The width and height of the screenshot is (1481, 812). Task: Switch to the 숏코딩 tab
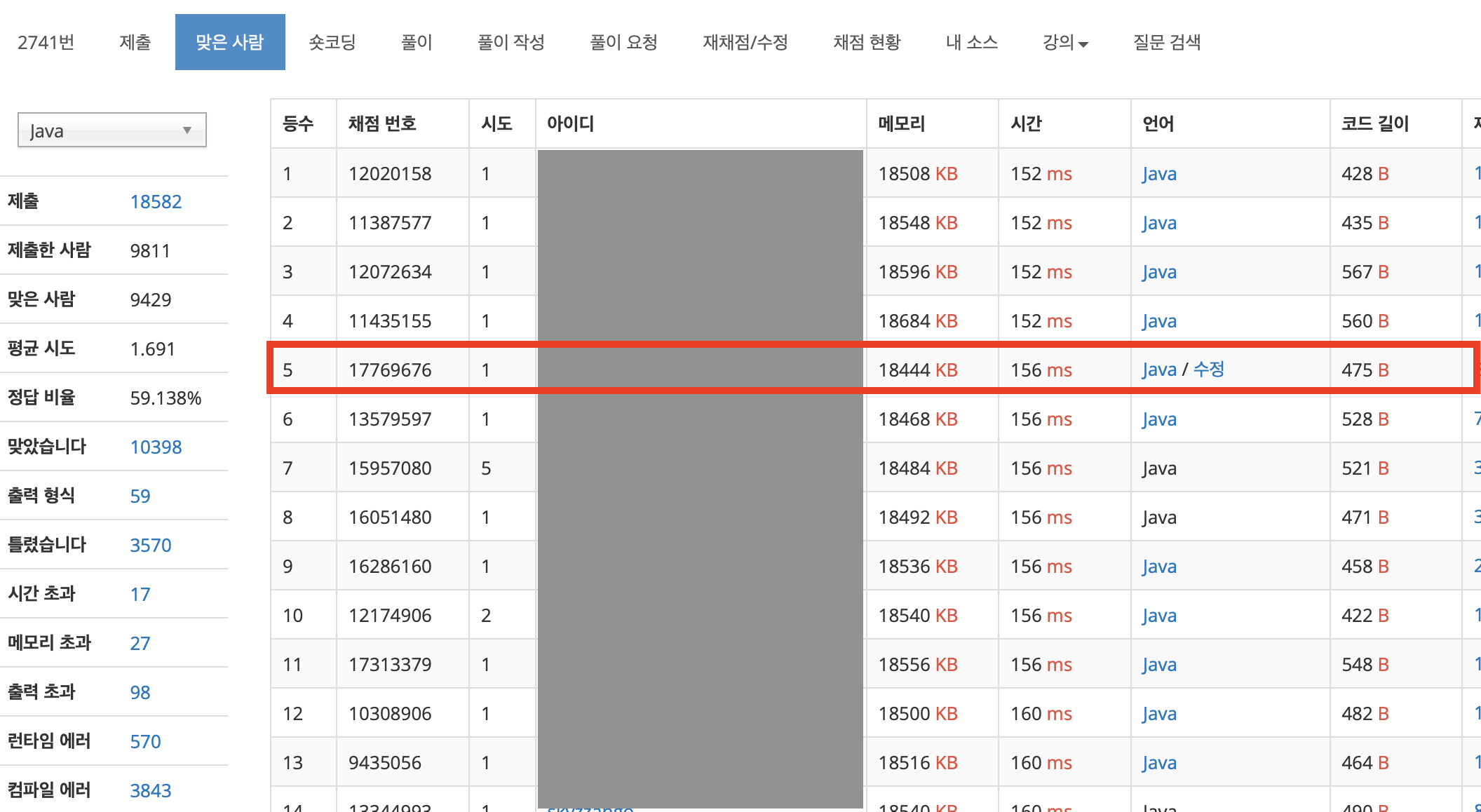click(332, 43)
